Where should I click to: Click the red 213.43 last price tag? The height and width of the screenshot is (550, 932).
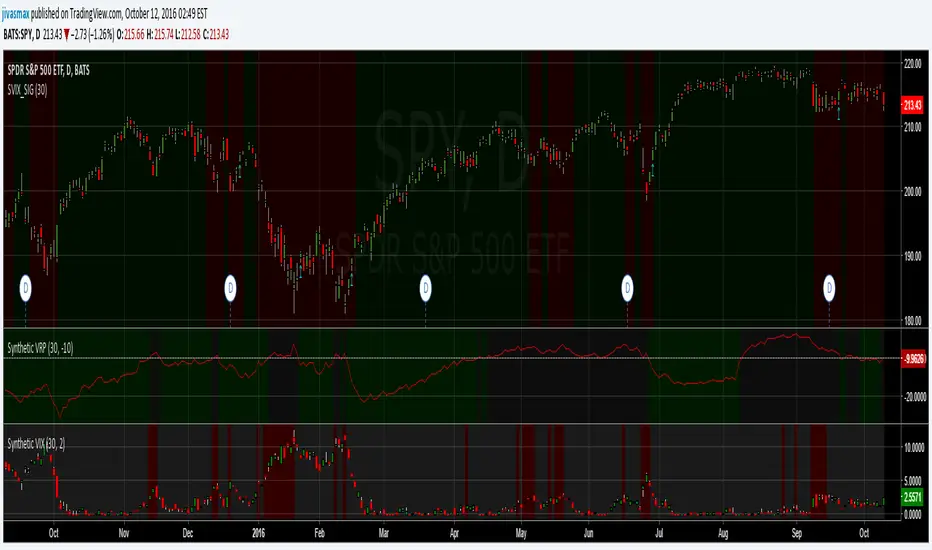(x=912, y=105)
